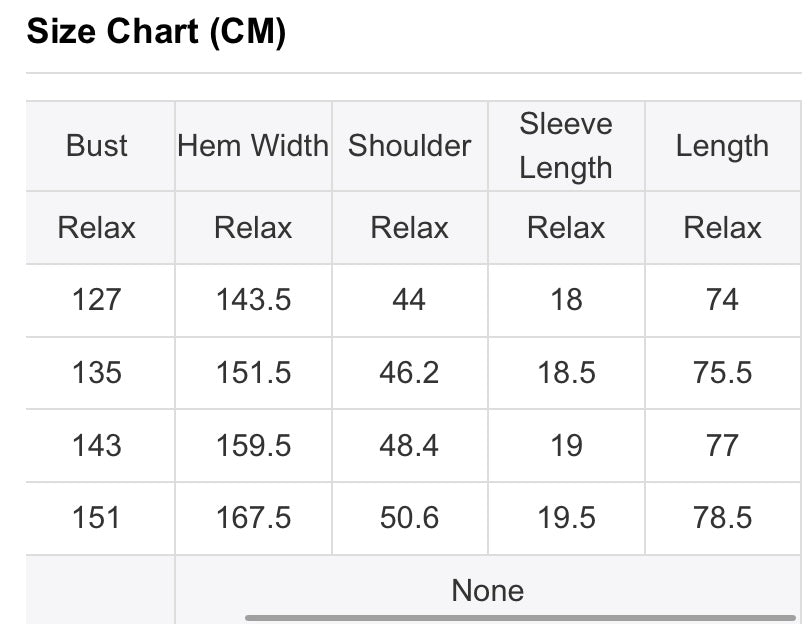The height and width of the screenshot is (624, 812).
Task: Select hem width value 143.5
Action: click(253, 300)
